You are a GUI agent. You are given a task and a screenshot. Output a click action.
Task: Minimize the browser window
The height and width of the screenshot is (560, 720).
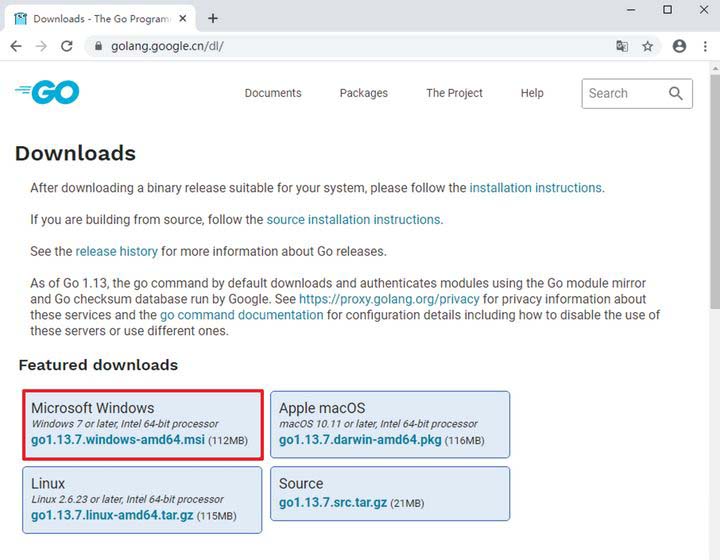coord(631,10)
